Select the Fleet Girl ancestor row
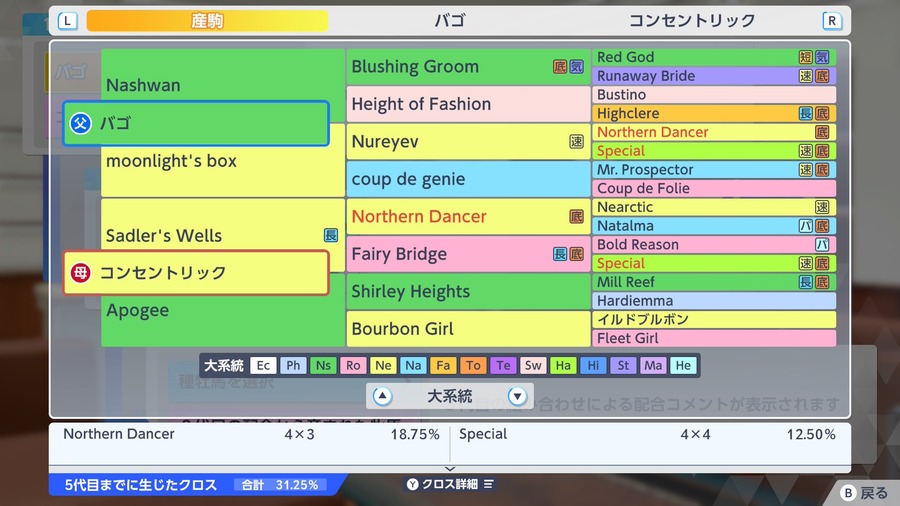This screenshot has width=900, height=506. point(713,338)
